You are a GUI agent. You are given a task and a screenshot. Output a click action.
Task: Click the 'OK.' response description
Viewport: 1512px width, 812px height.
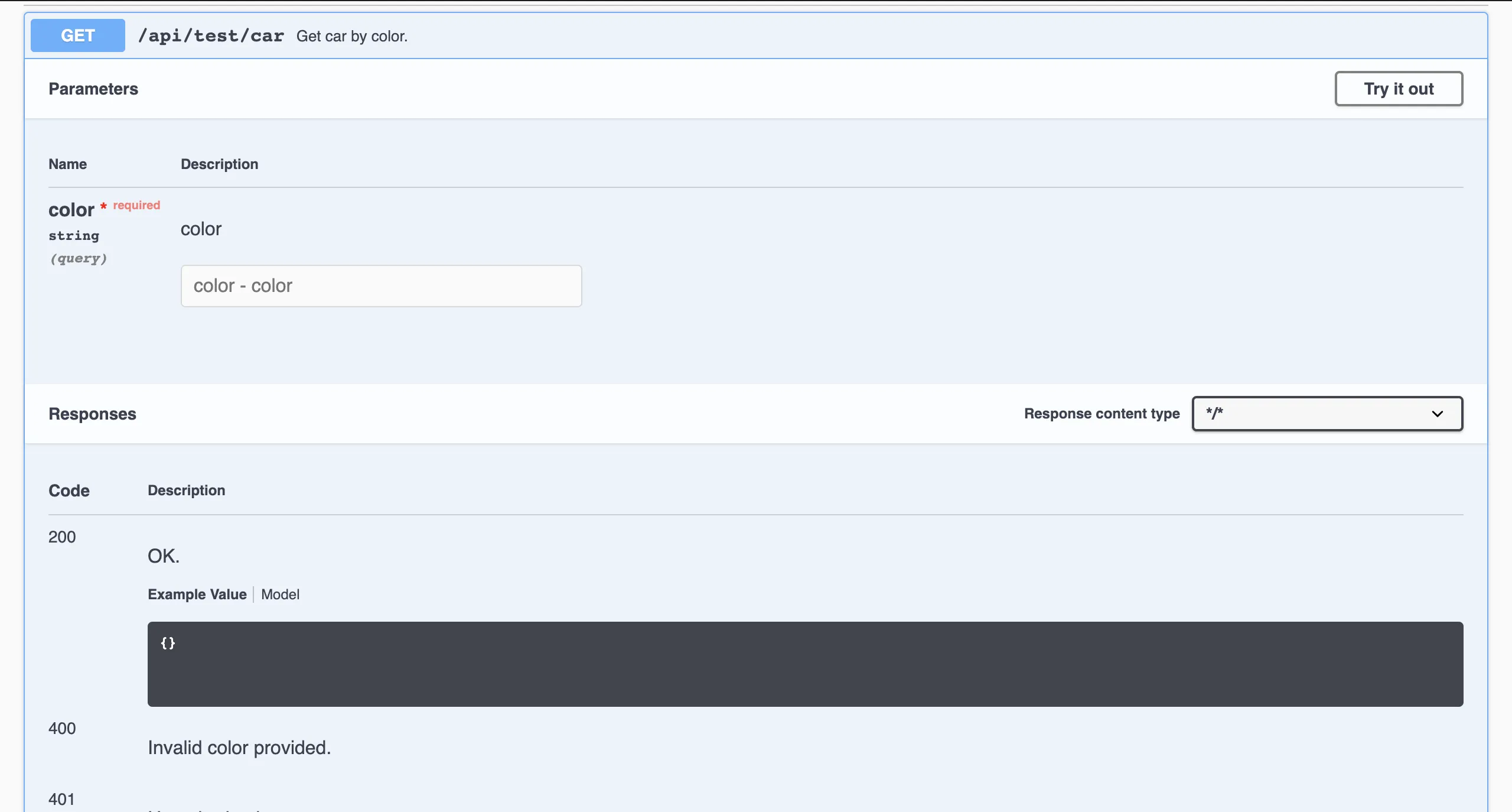point(164,556)
